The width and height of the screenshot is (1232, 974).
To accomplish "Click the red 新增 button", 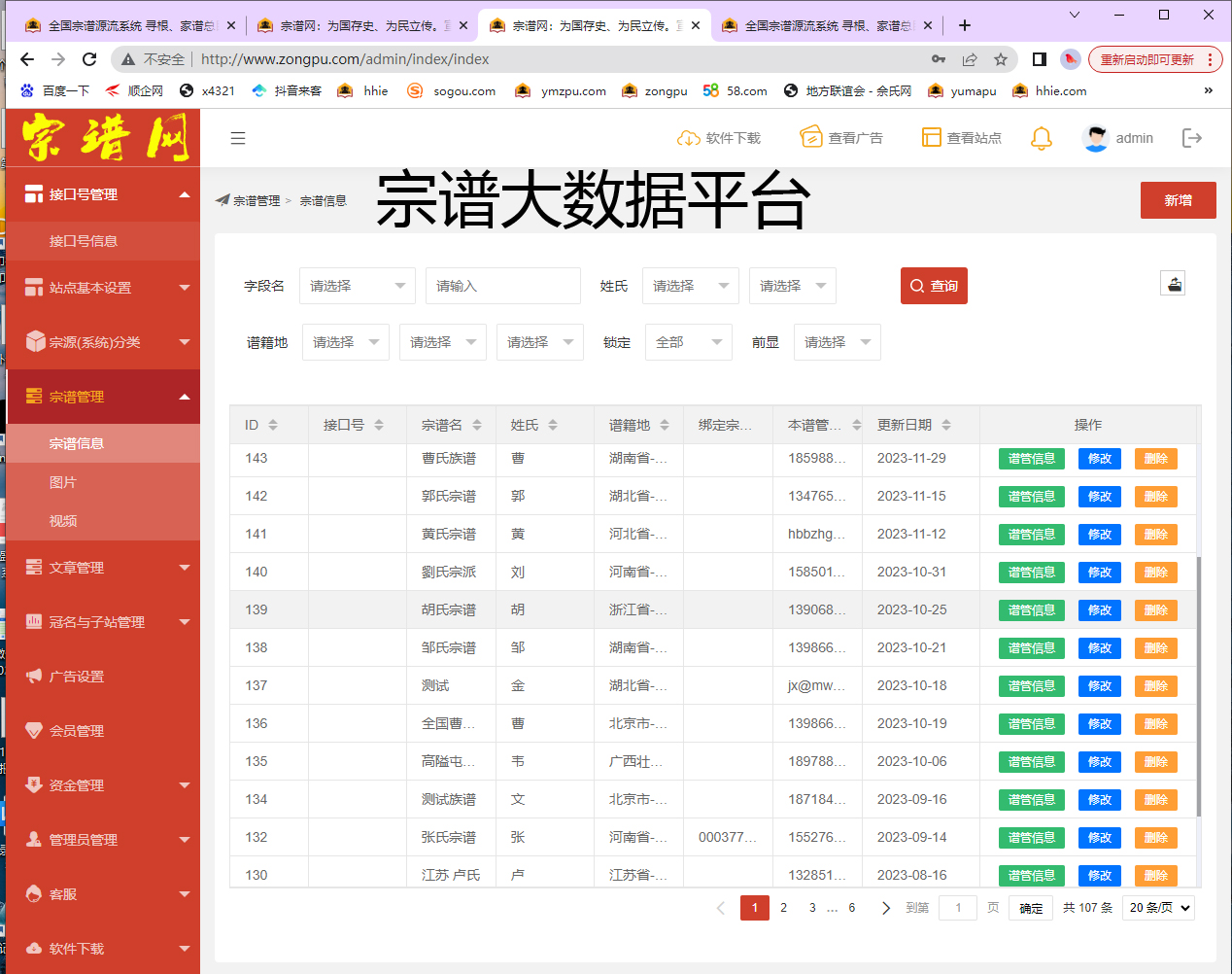I will click(x=1178, y=199).
